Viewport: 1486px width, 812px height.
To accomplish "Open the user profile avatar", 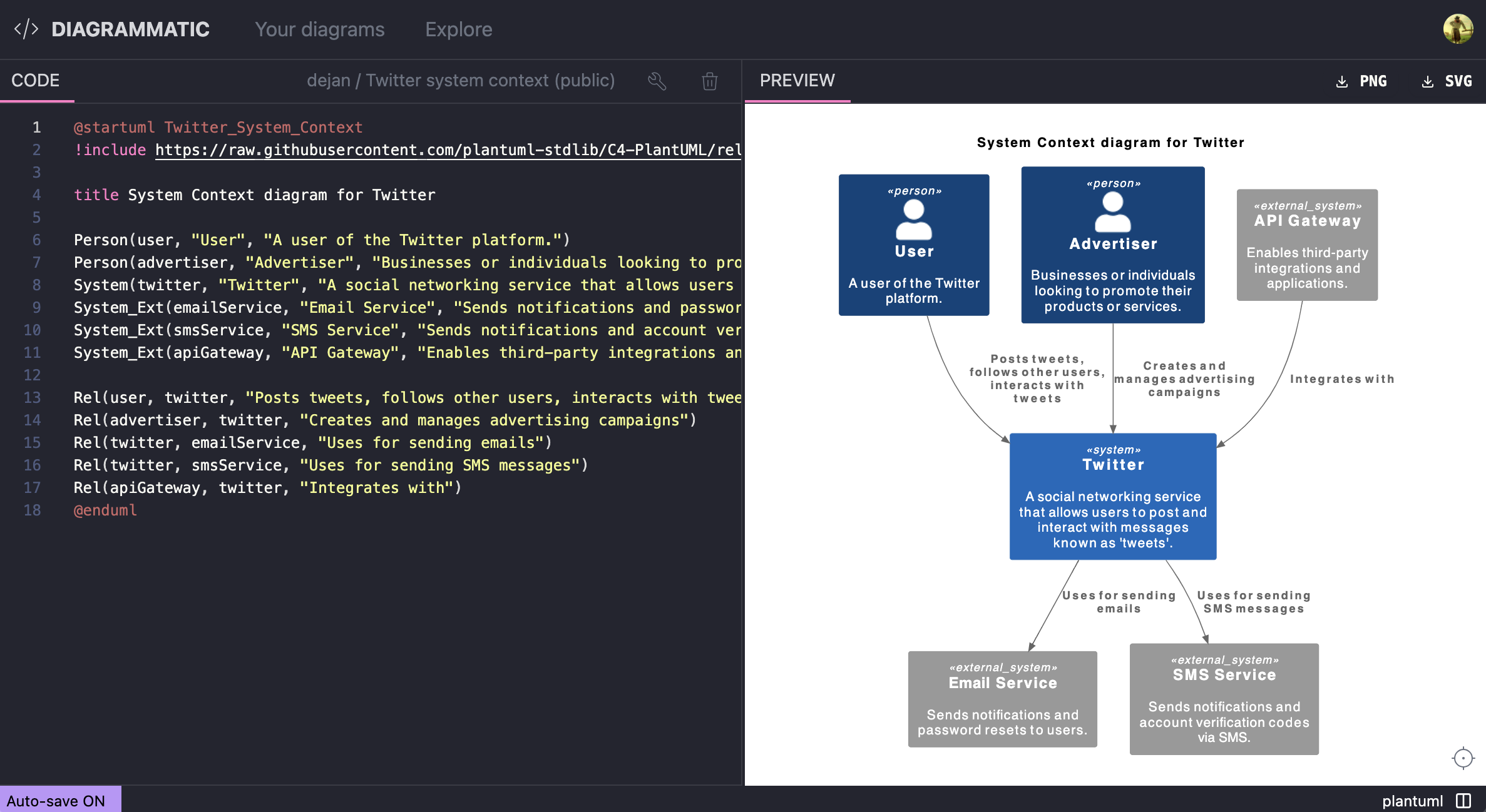I will point(1458,29).
